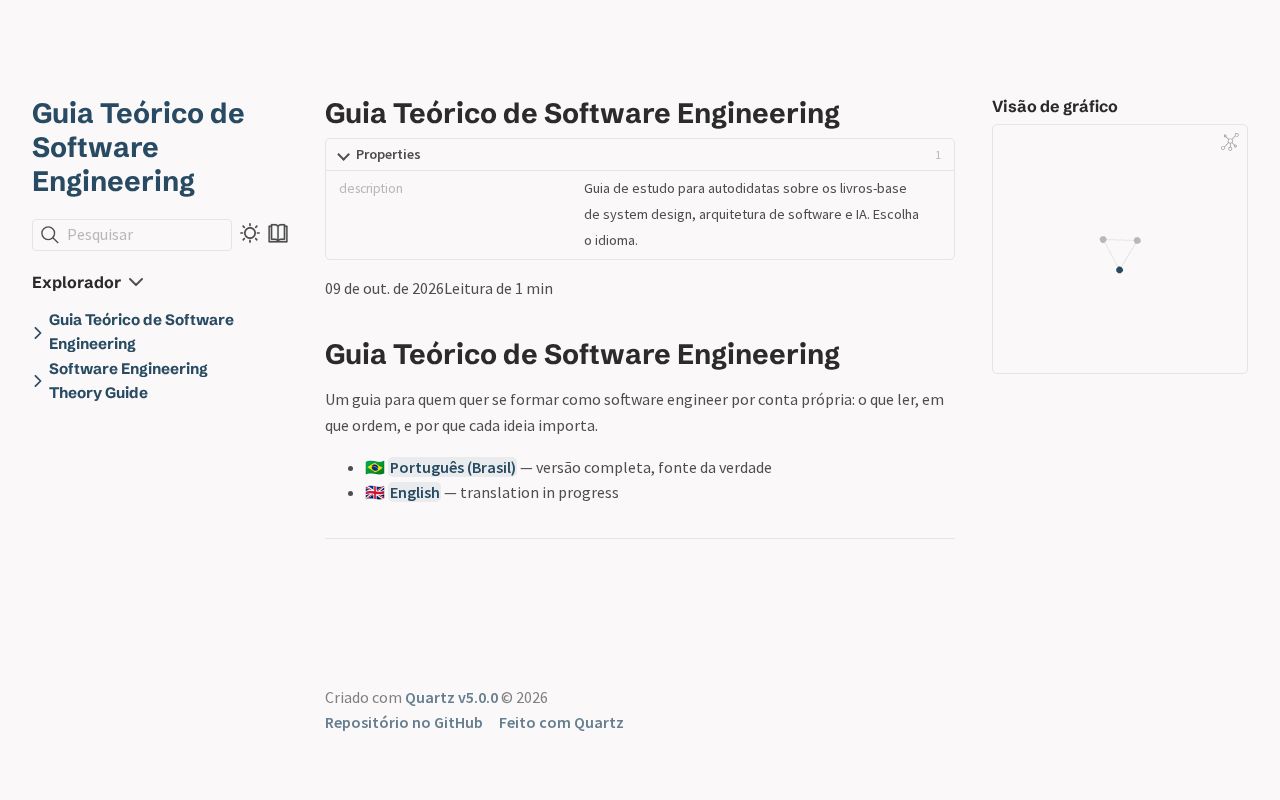Open Repositório no GitHub link
The width and height of the screenshot is (1280, 800).
(404, 723)
